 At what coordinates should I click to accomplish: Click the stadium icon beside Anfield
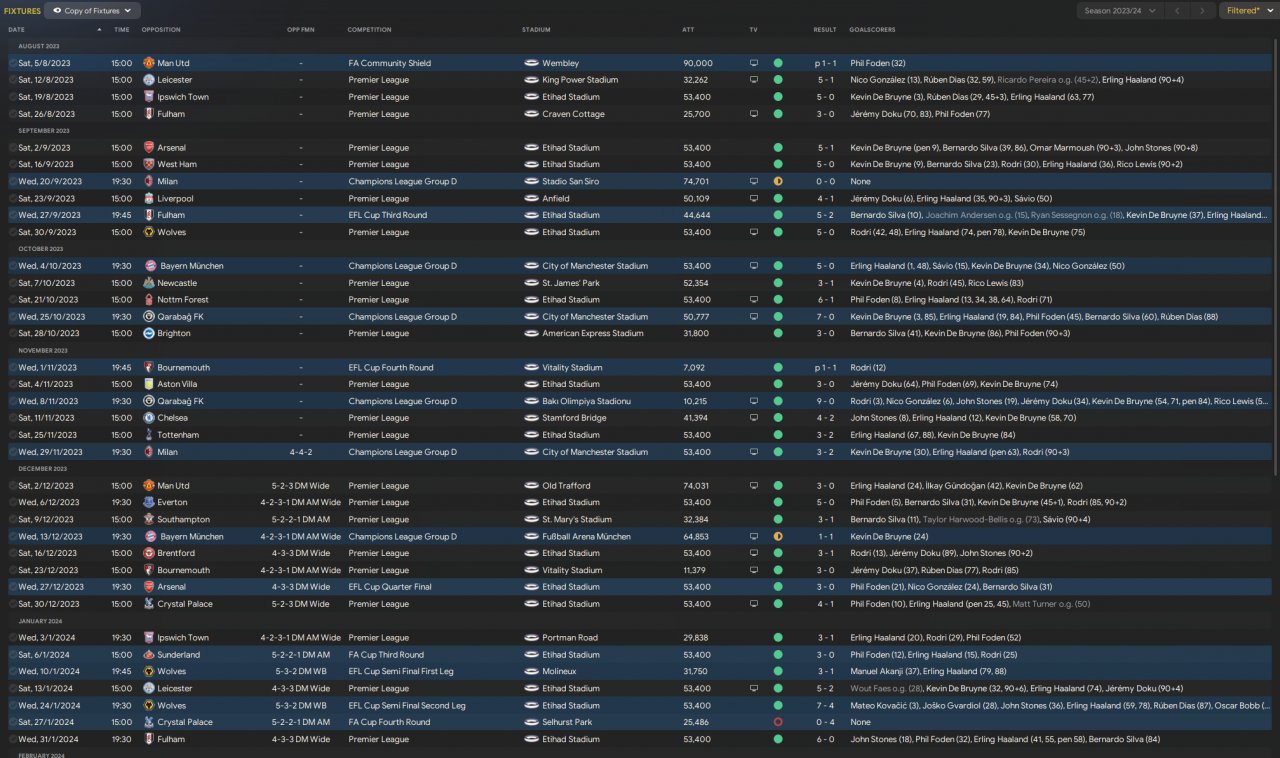pyautogui.click(x=531, y=199)
